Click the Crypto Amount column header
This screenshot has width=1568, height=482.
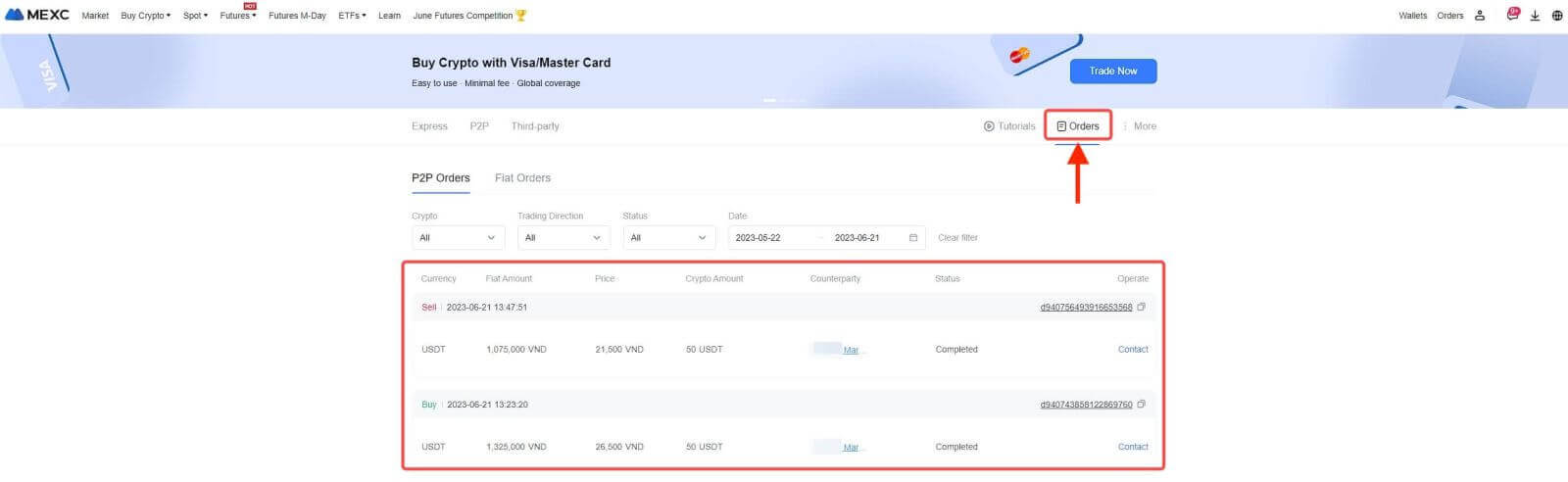tap(714, 279)
